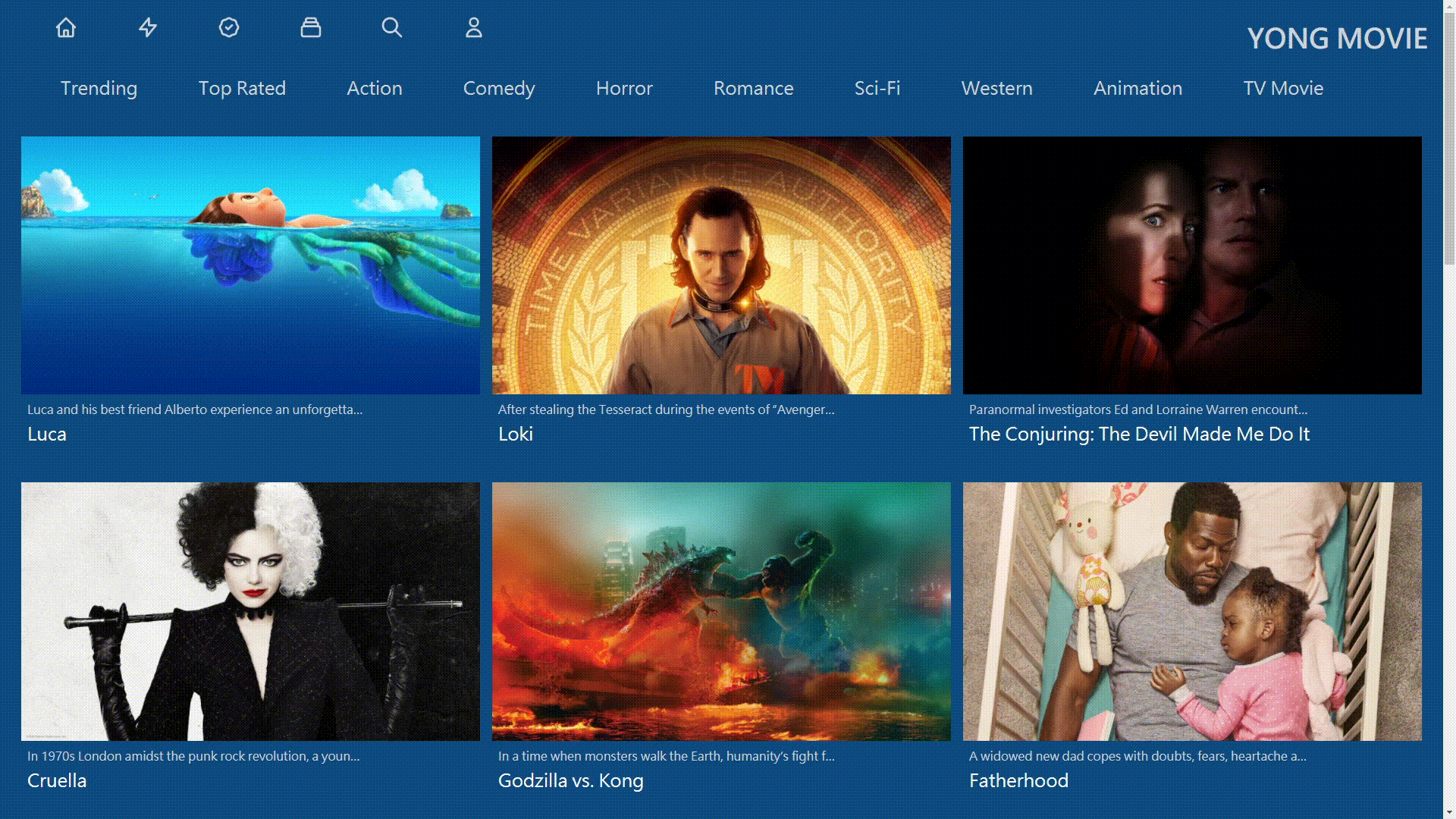This screenshot has width=1456, height=819.
Task: Select the Godzilla vs. Kong thumbnail
Action: tap(721, 611)
